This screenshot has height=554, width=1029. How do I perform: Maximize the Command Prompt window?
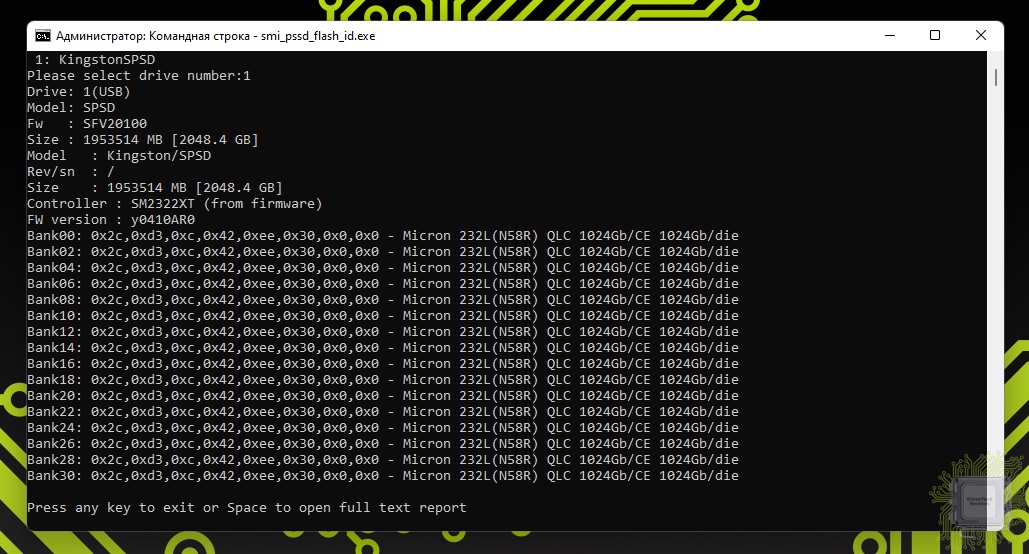tap(935, 35)
